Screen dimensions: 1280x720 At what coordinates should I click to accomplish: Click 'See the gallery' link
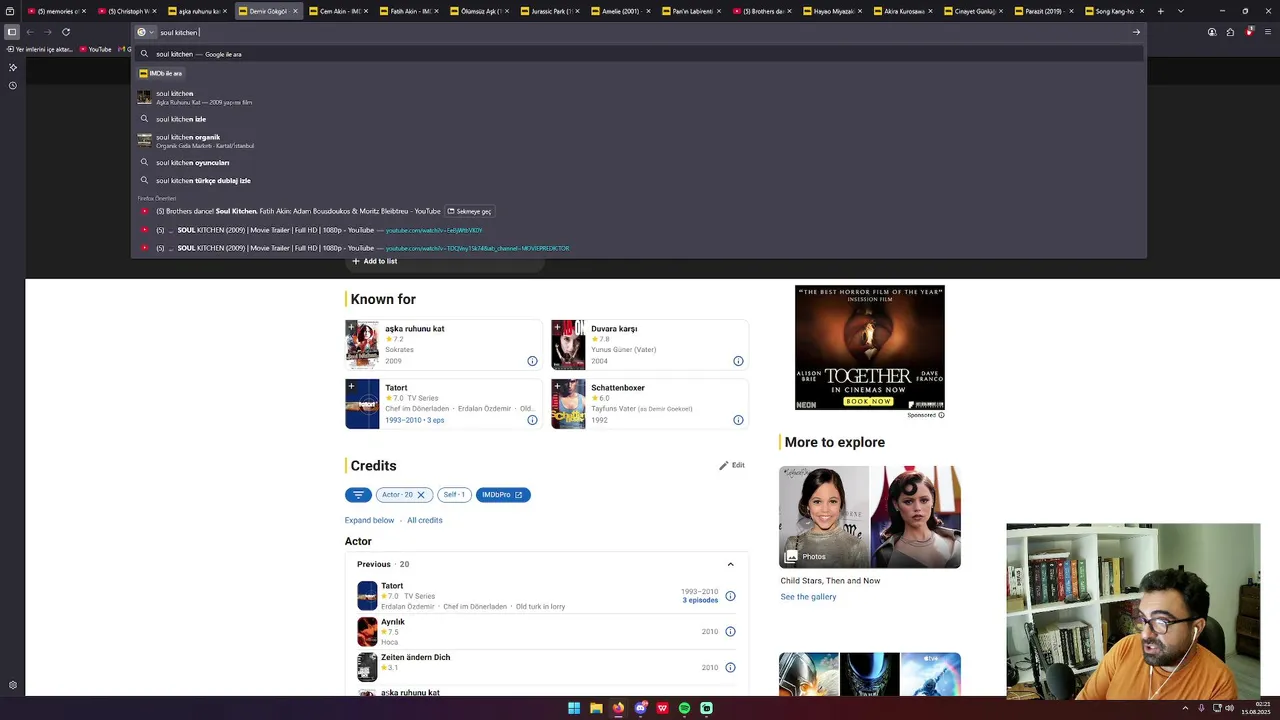[x=808, y=597]
